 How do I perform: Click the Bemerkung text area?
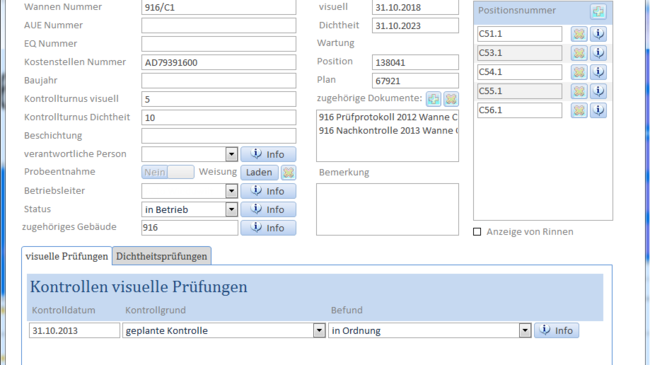(387, 209)
